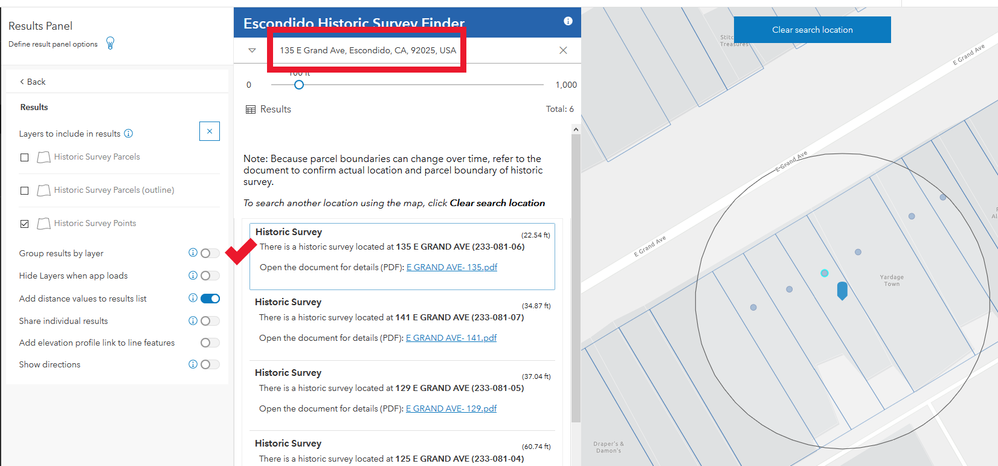Expand the search source dropdown arrow

(x=252, y=50)
